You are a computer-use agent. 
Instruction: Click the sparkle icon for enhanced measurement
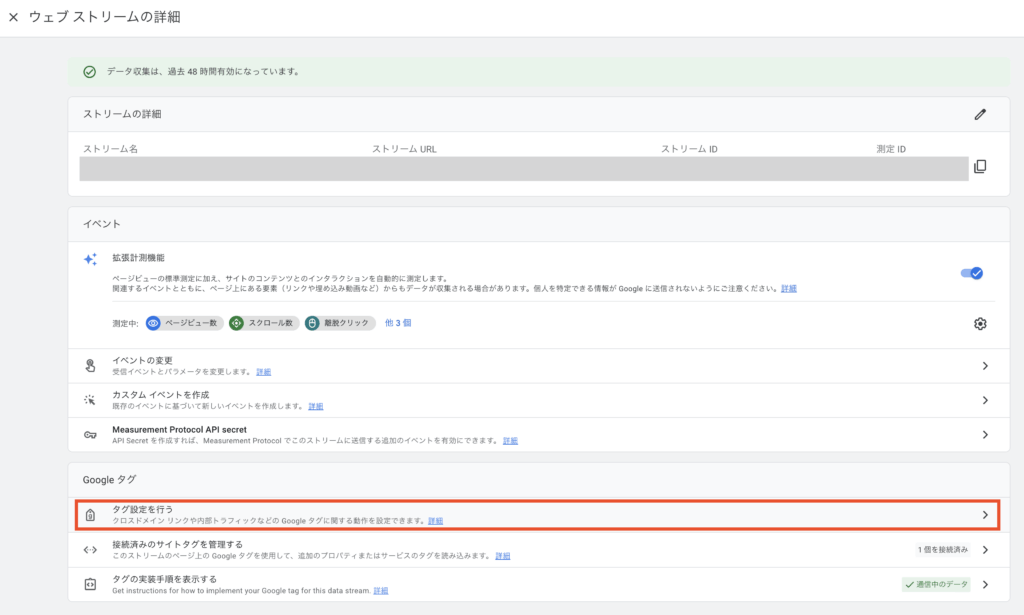[90, 259]
